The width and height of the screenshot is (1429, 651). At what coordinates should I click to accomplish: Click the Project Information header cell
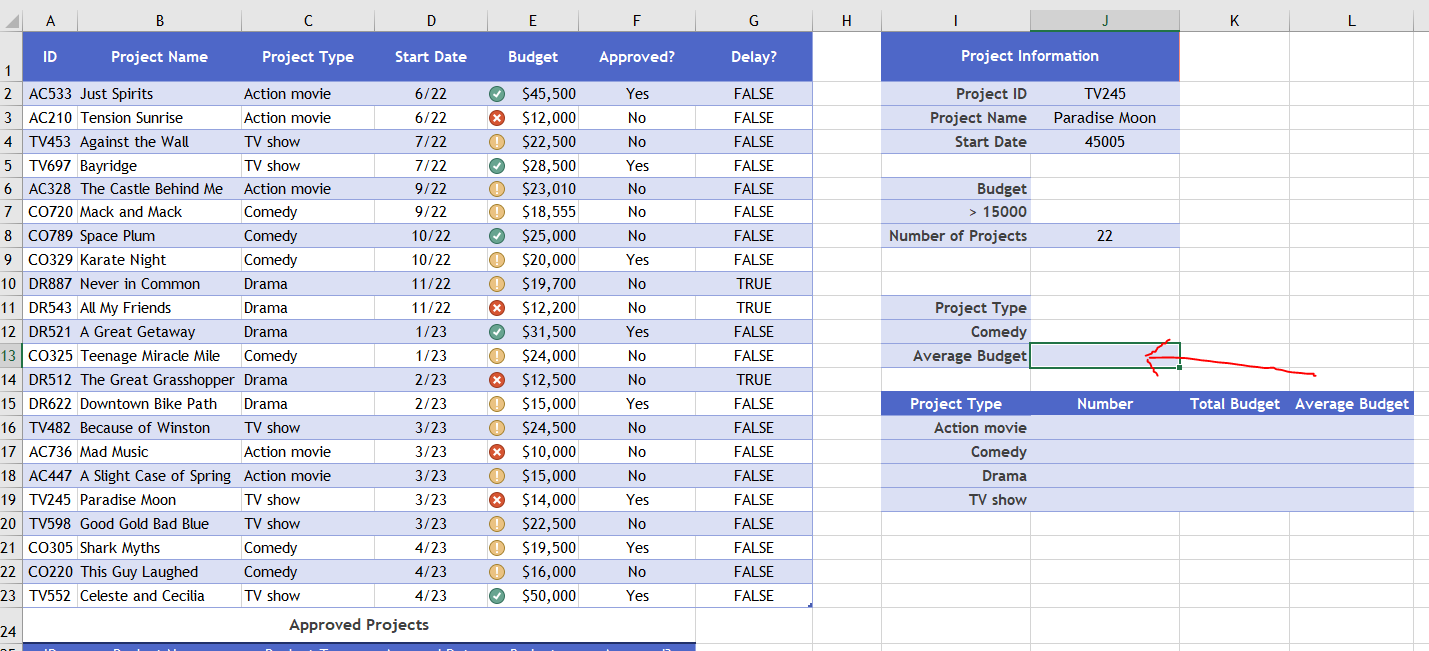point(1029,56)
